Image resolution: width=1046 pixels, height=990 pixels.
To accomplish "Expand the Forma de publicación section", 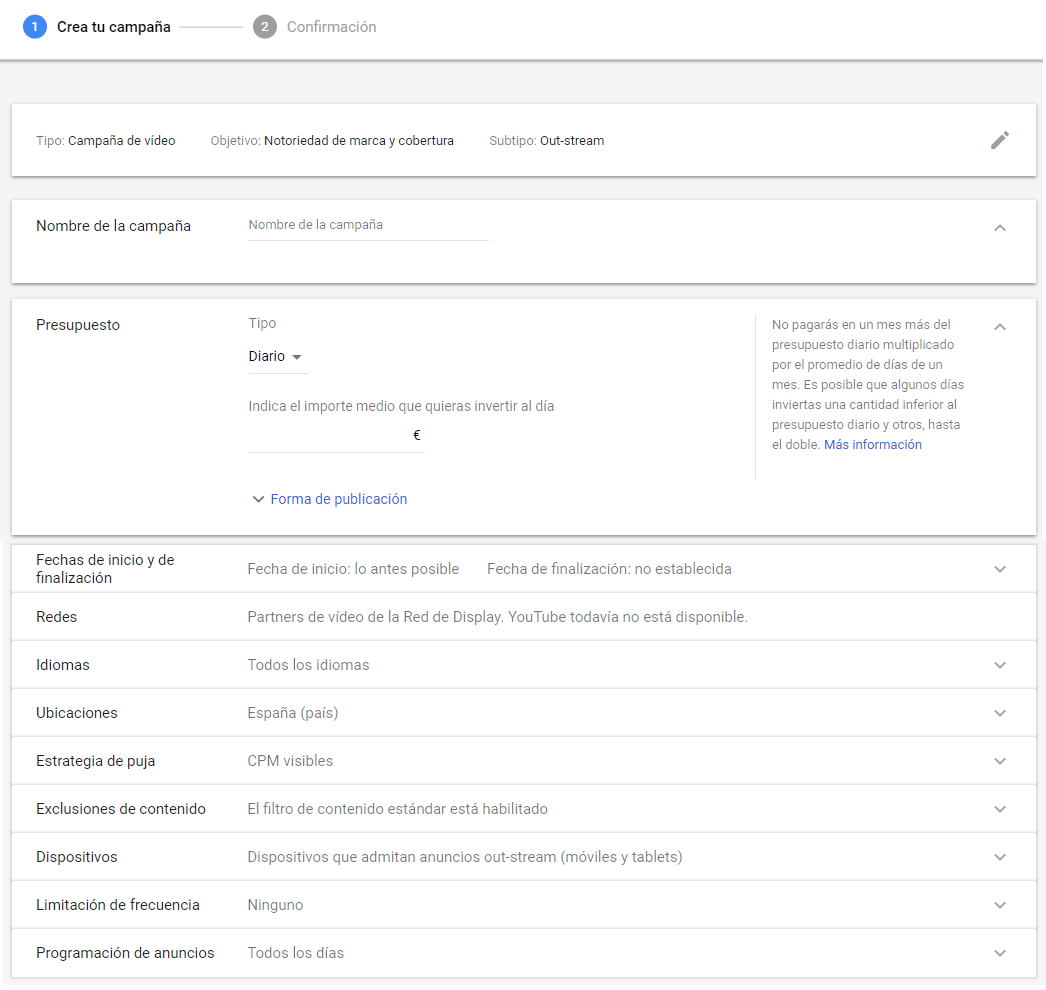I will pyautogui.click(x=329, y=498).
